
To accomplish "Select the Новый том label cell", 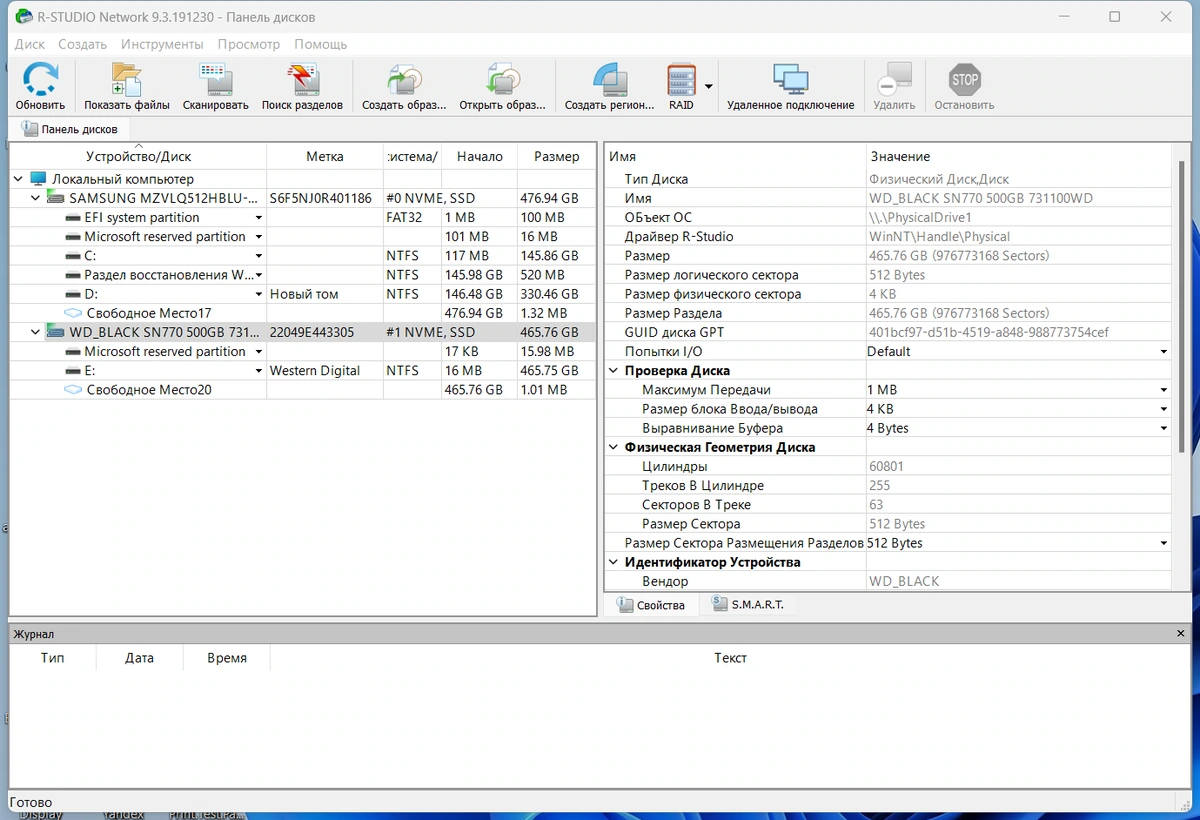I will (x=325, y=294).
